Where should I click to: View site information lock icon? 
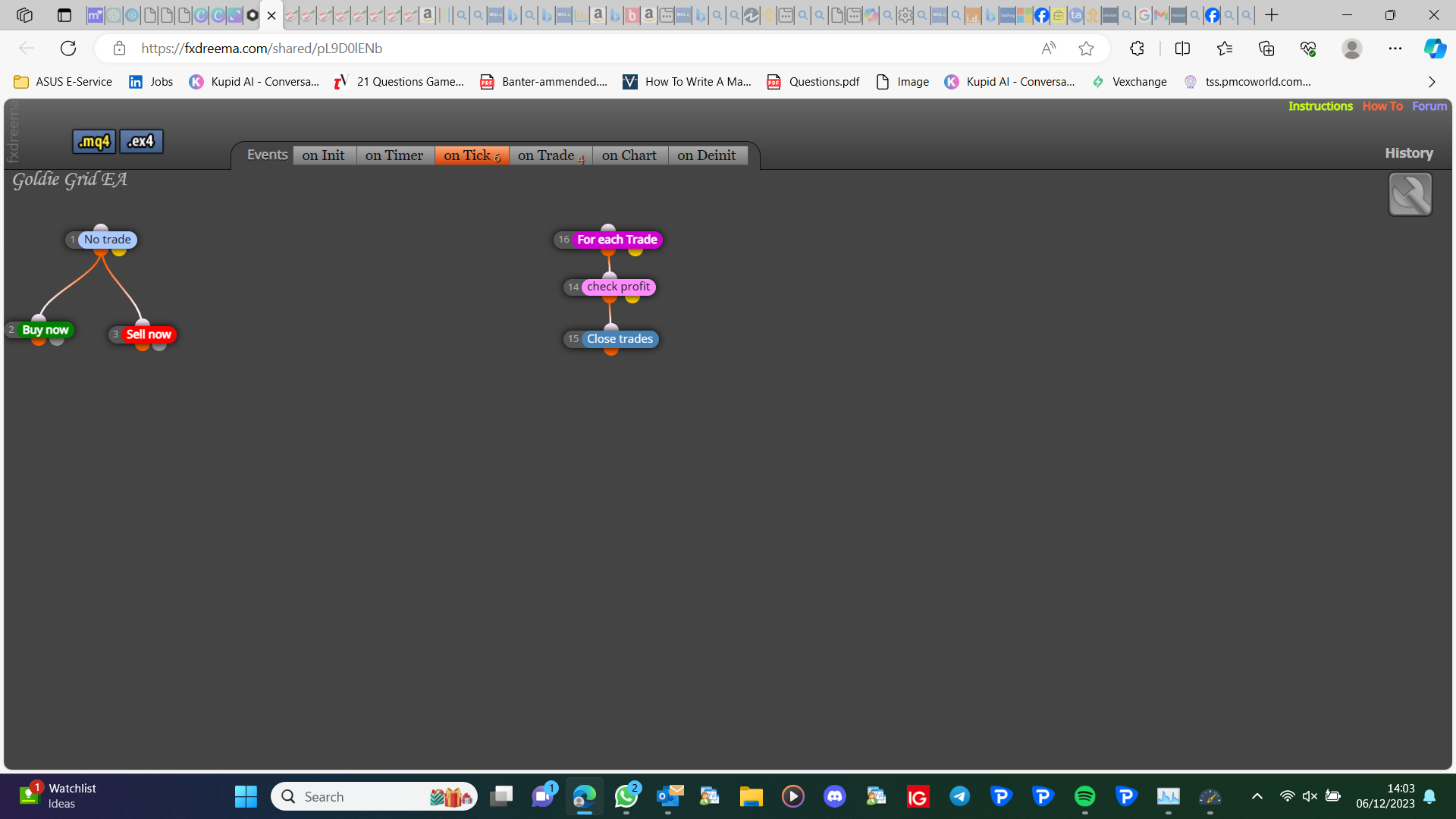pyautogui.click(x=119, y=49)
